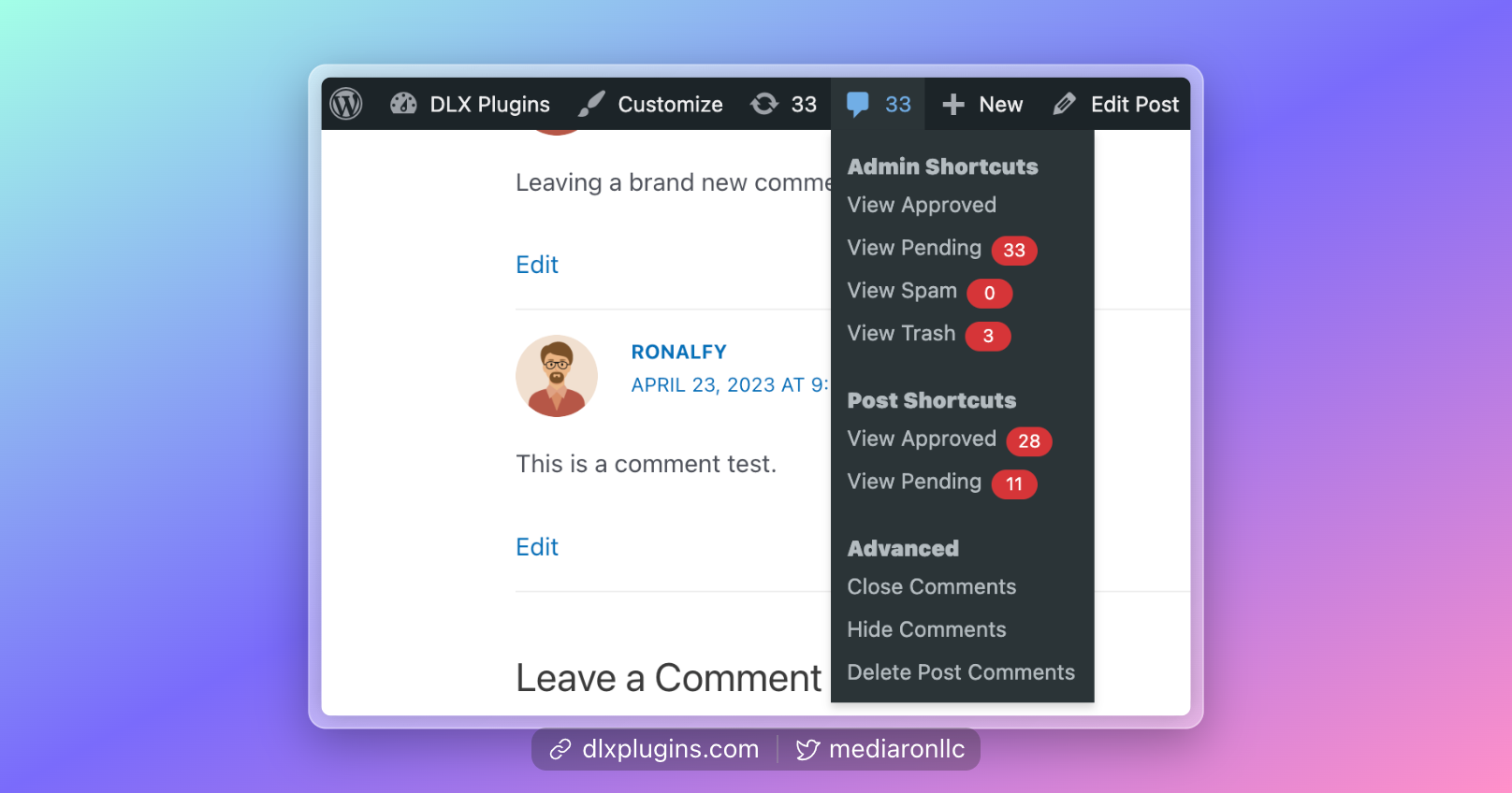Open View Pending with 33 badge

click(x=914, y=248)
